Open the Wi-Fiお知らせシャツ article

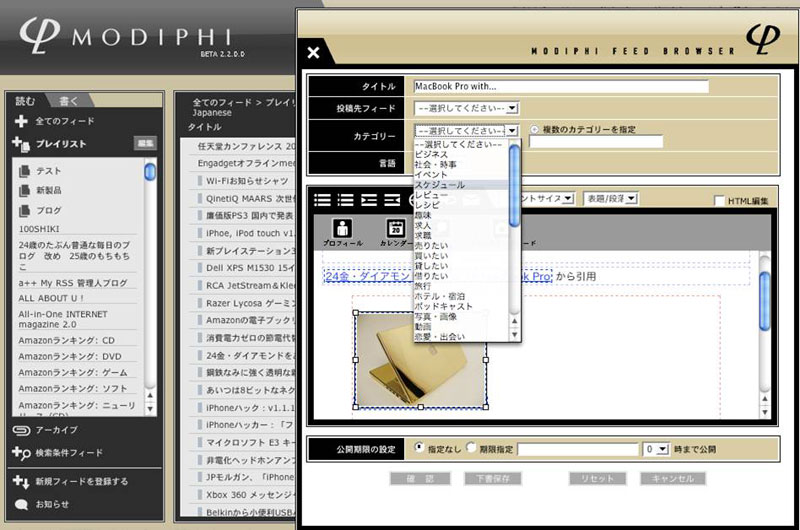247,181
